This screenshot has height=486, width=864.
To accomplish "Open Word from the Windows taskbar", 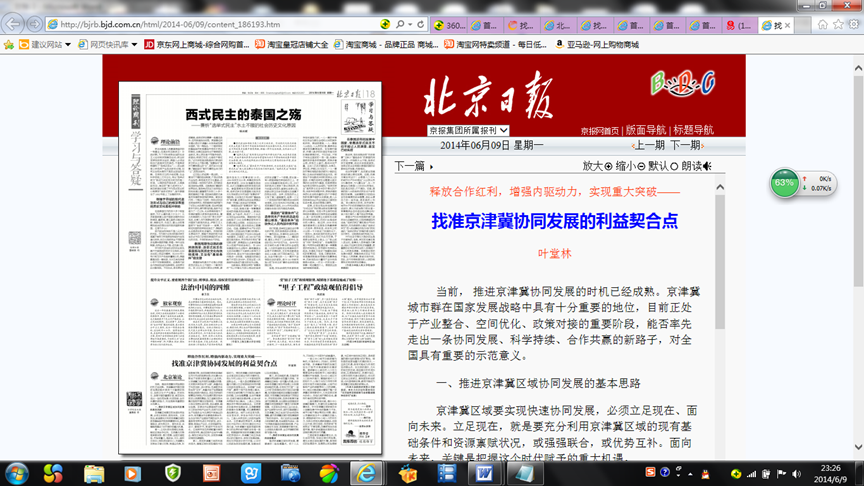I will click(x=483, y=472).
